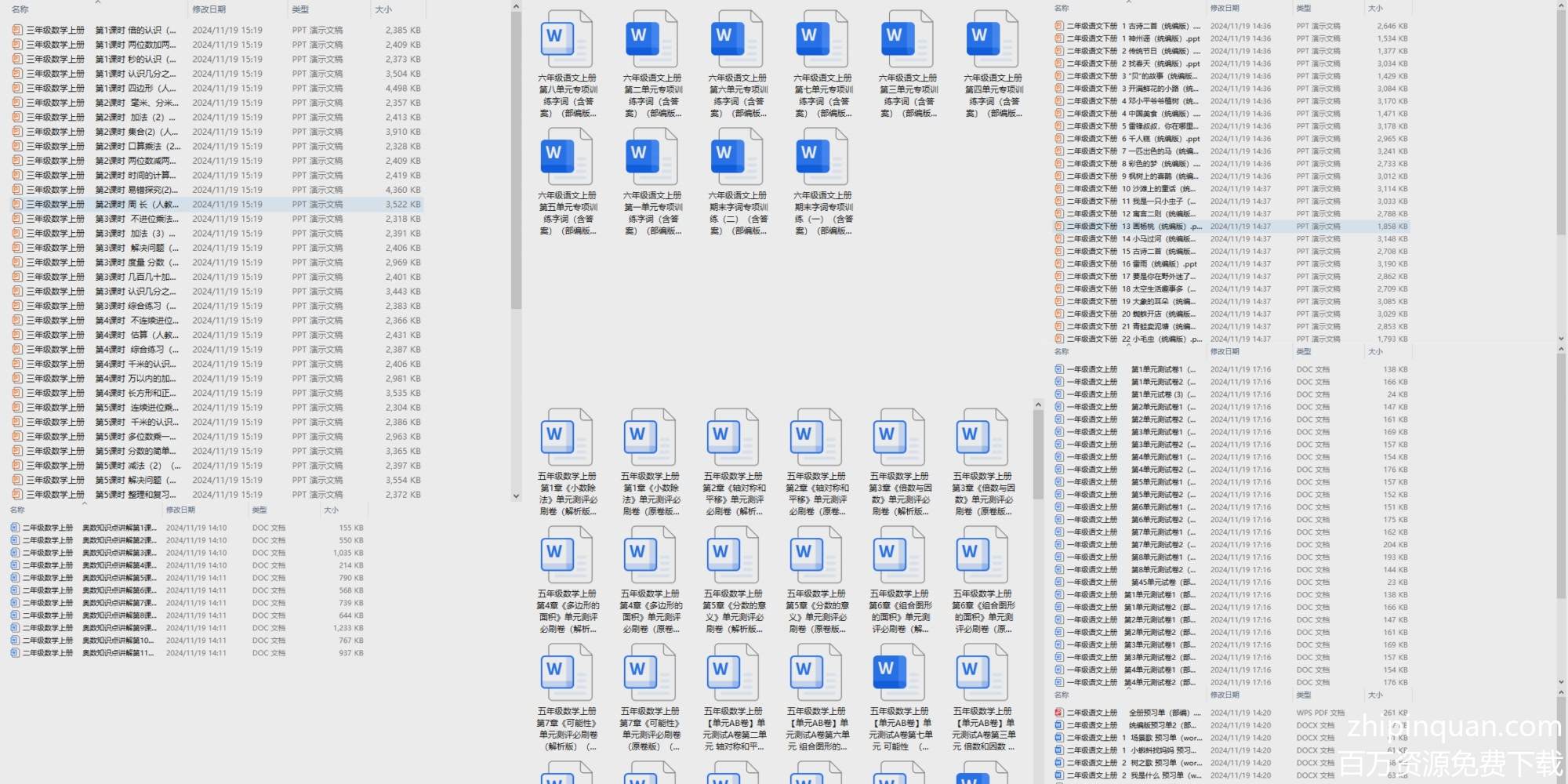Click 名称 column header in top-left list

(20, 9)
